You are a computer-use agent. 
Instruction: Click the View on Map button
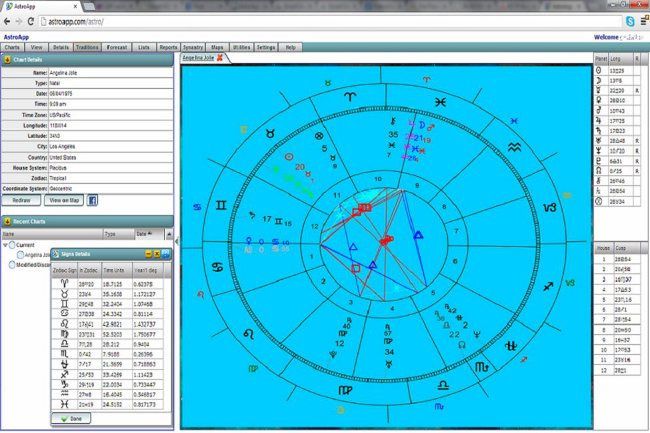[x=62, y=200]
